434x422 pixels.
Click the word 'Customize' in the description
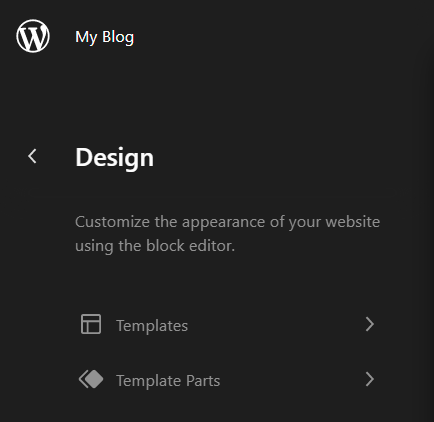pos(112,222)
